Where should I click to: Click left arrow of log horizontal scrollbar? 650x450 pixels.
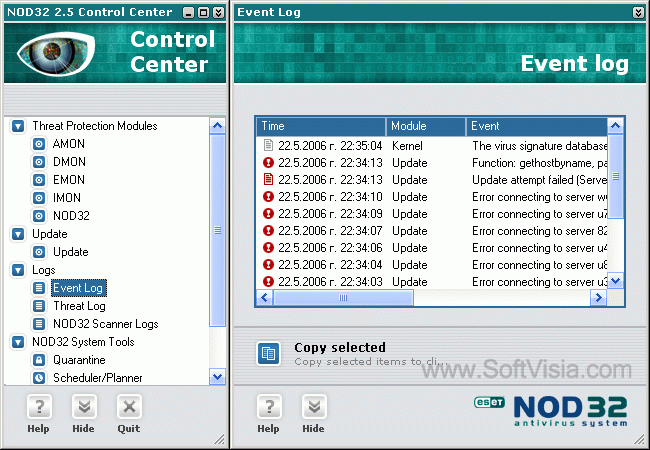point(264,298)
